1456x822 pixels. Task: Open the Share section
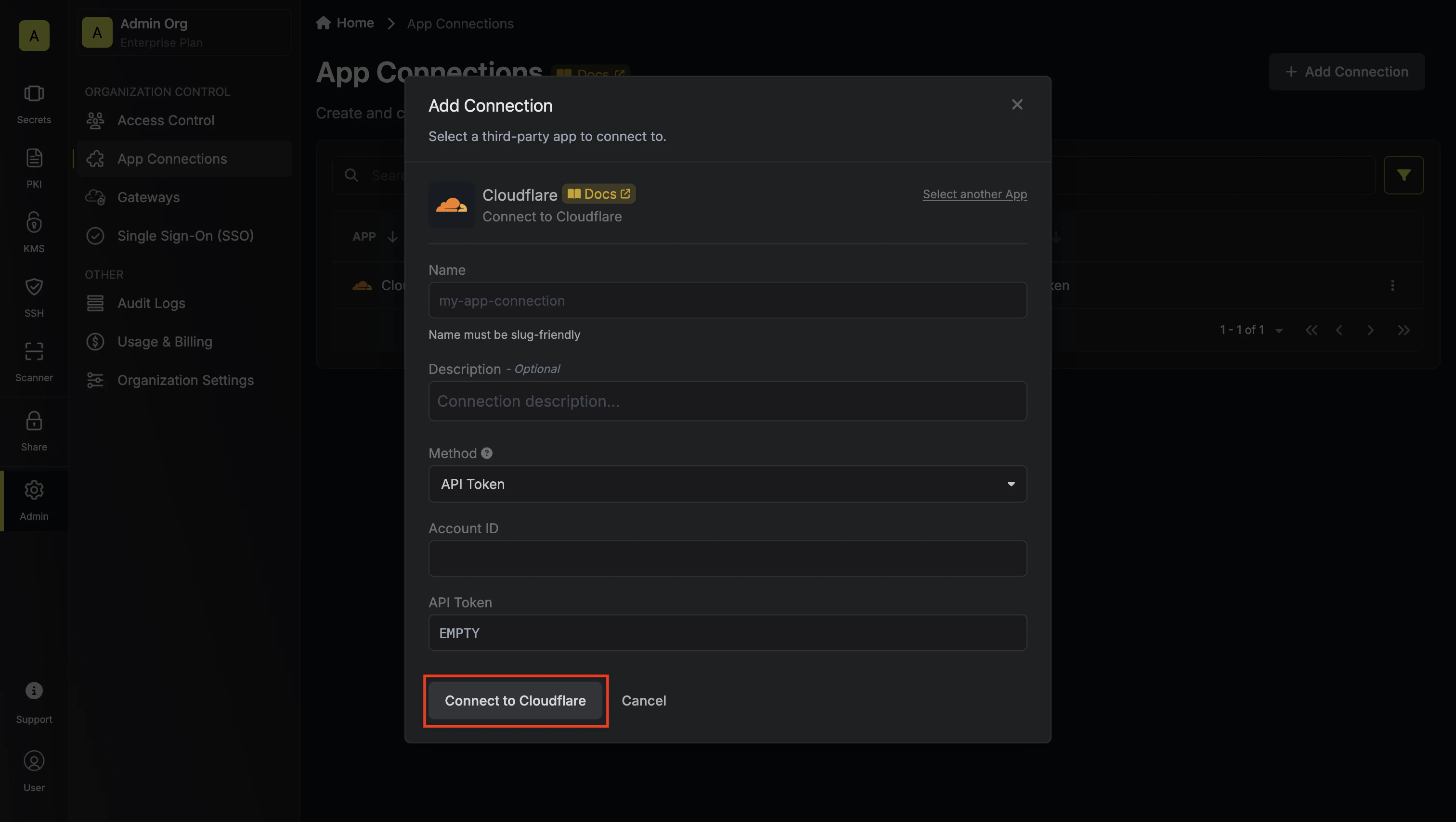click(34, 432)
